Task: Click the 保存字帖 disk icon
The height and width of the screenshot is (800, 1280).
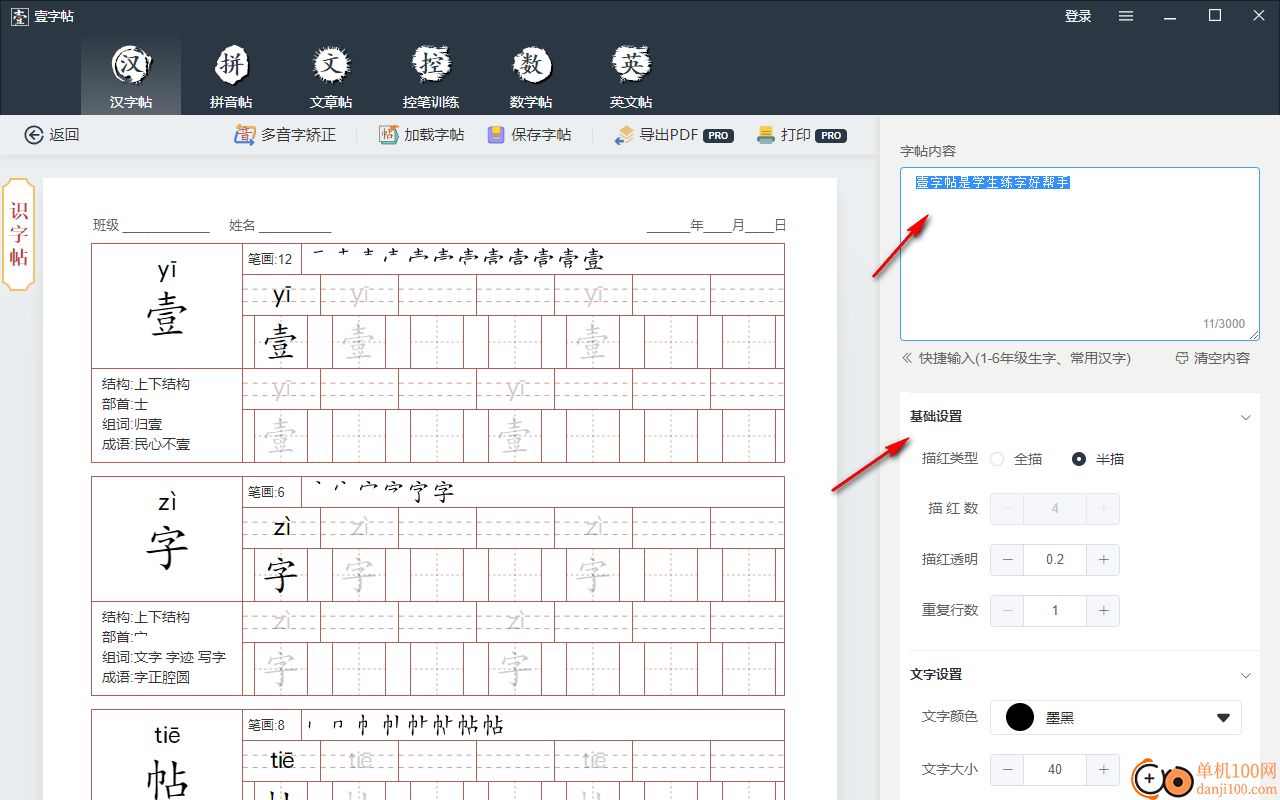Action: (x=496, y=135)
